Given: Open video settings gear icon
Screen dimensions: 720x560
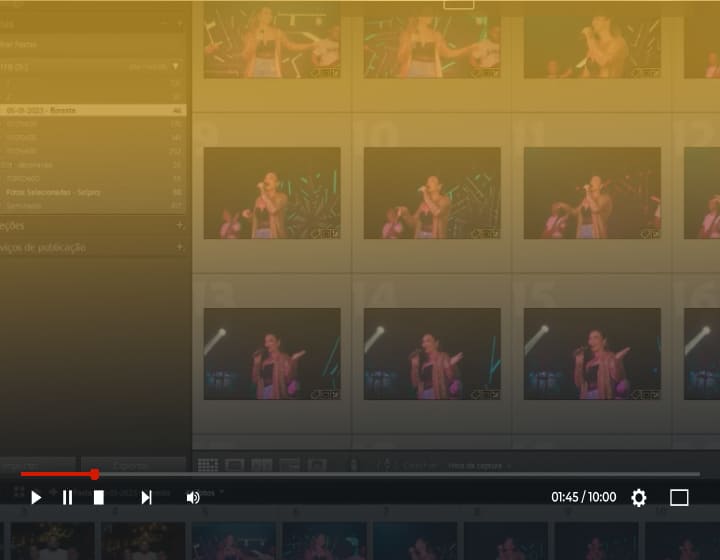Looking at the screenshot, I should click(639, 497).
